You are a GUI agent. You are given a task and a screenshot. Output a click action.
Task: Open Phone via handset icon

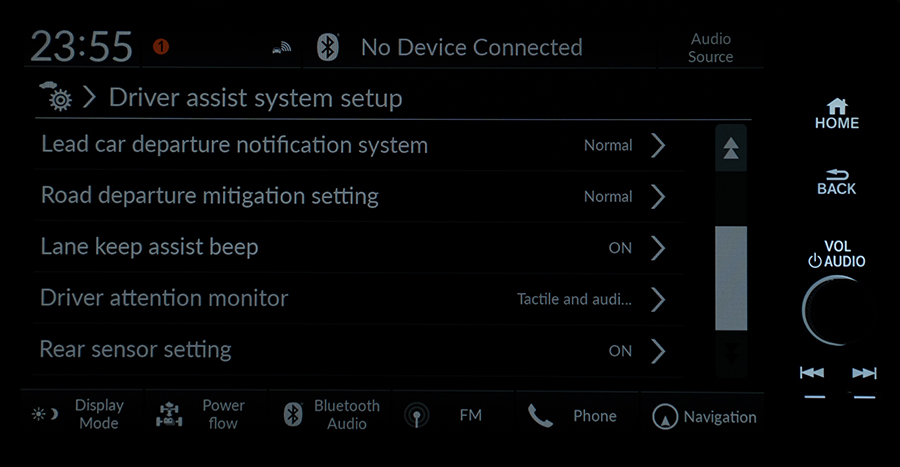pos(540,416)
